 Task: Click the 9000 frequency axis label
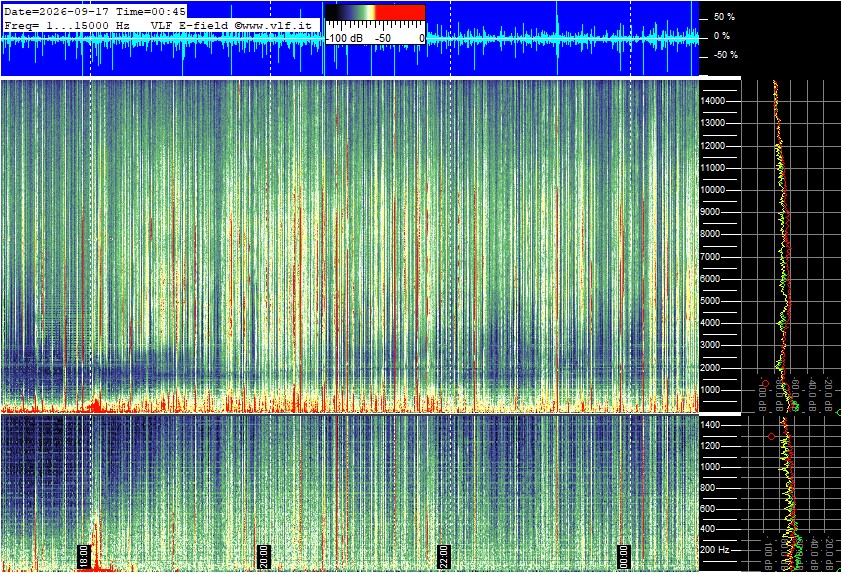tap(710, 212)
